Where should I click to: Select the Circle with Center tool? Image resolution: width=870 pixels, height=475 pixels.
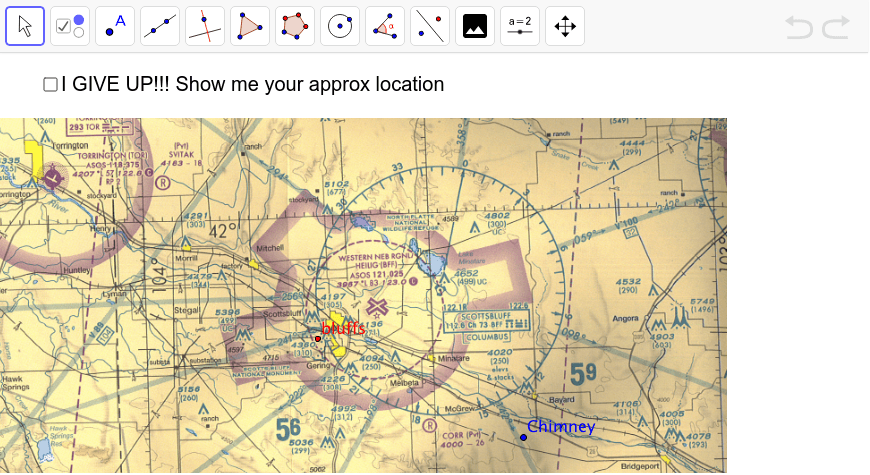tap(340, 26)
